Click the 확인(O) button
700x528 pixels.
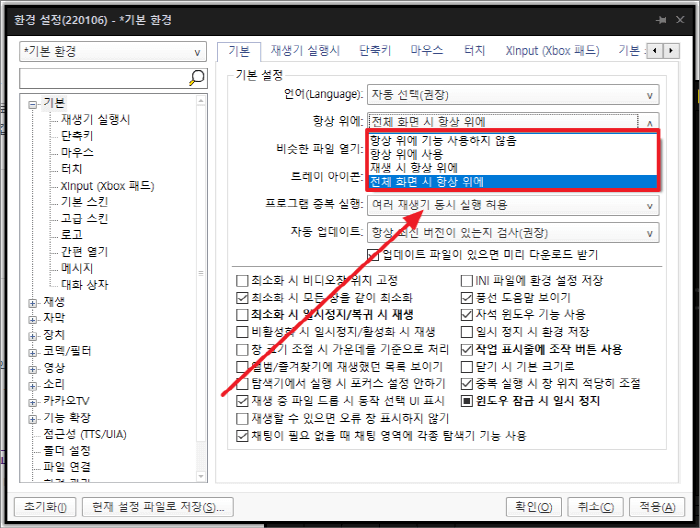click(x=534, y=507)
